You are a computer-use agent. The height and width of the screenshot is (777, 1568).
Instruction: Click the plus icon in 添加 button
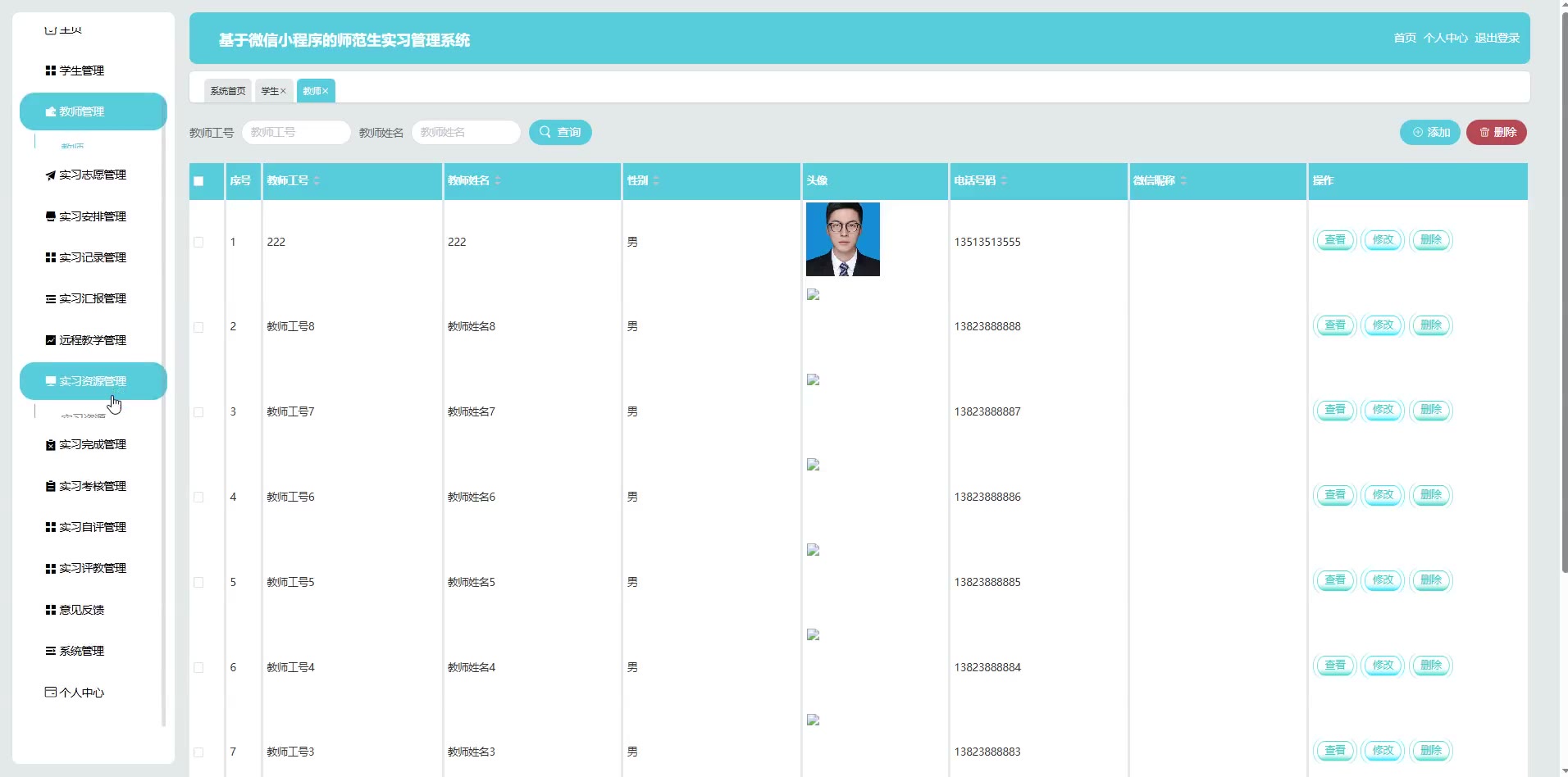pos(1417,132)
